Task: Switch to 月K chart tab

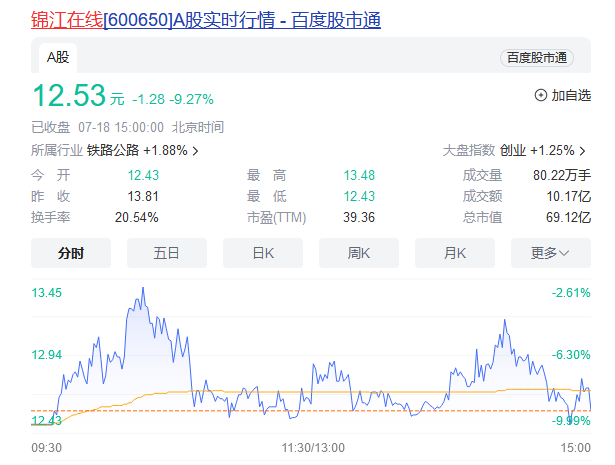Action: point(455,253)
